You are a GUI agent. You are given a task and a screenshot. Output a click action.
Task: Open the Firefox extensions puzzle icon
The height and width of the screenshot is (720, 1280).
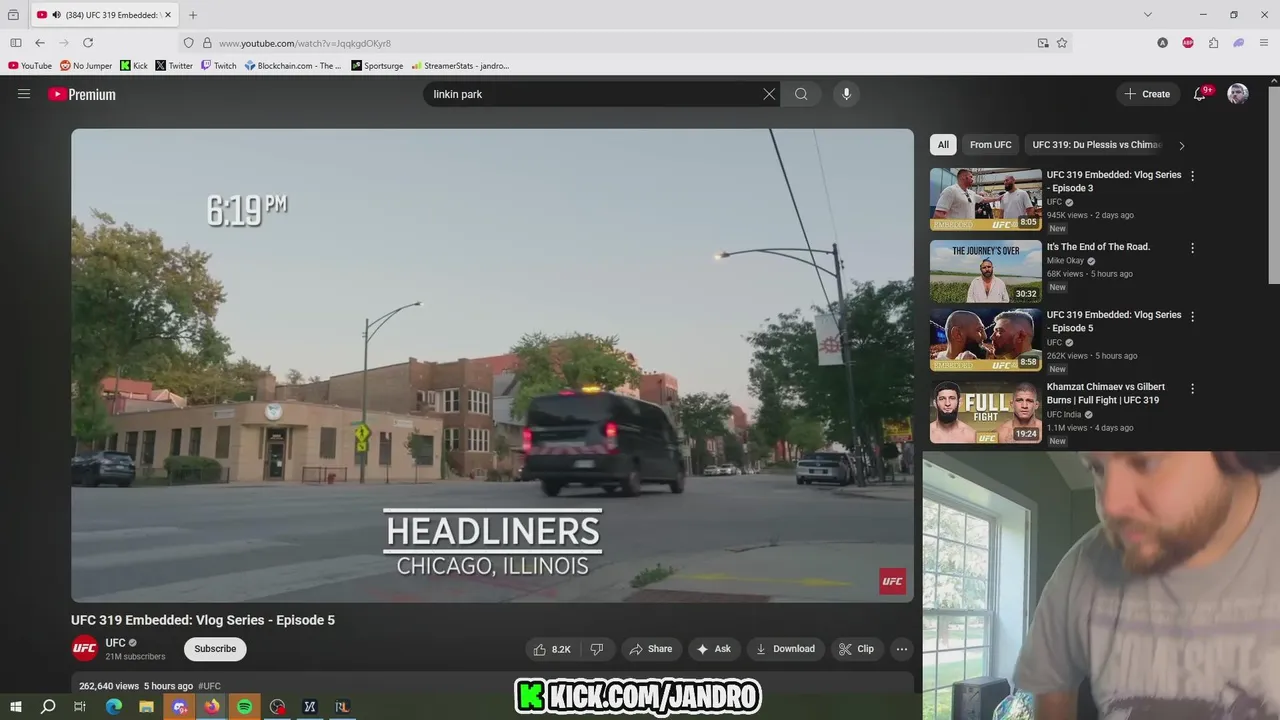coord(1213,43)
